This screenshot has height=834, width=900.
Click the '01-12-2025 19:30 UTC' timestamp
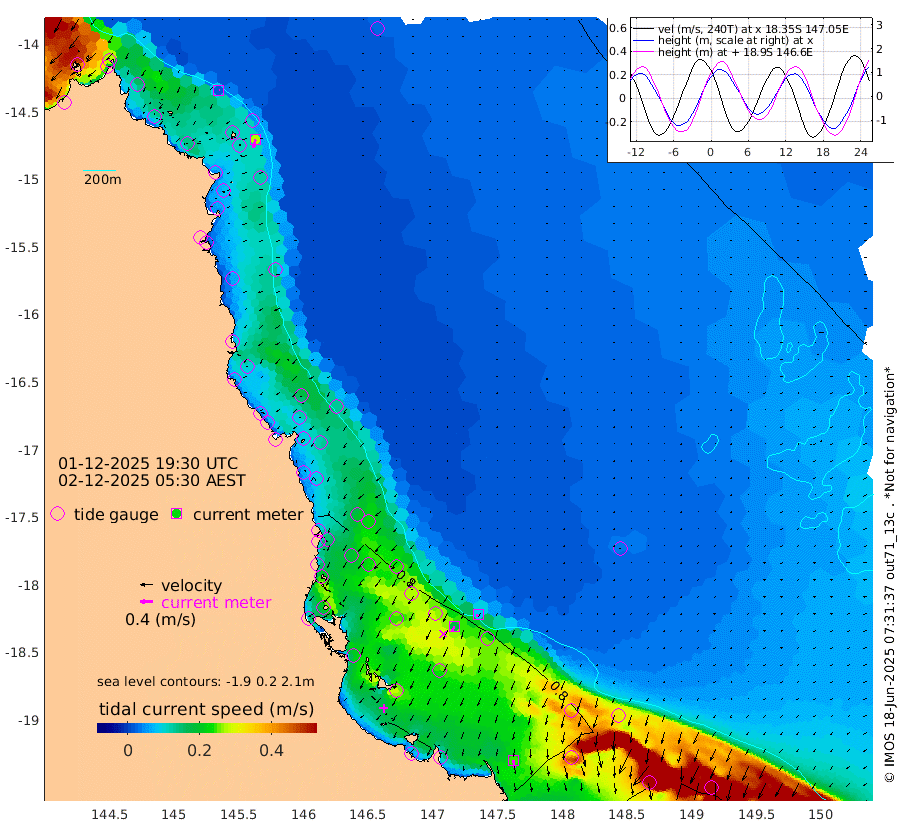[148, 463]
